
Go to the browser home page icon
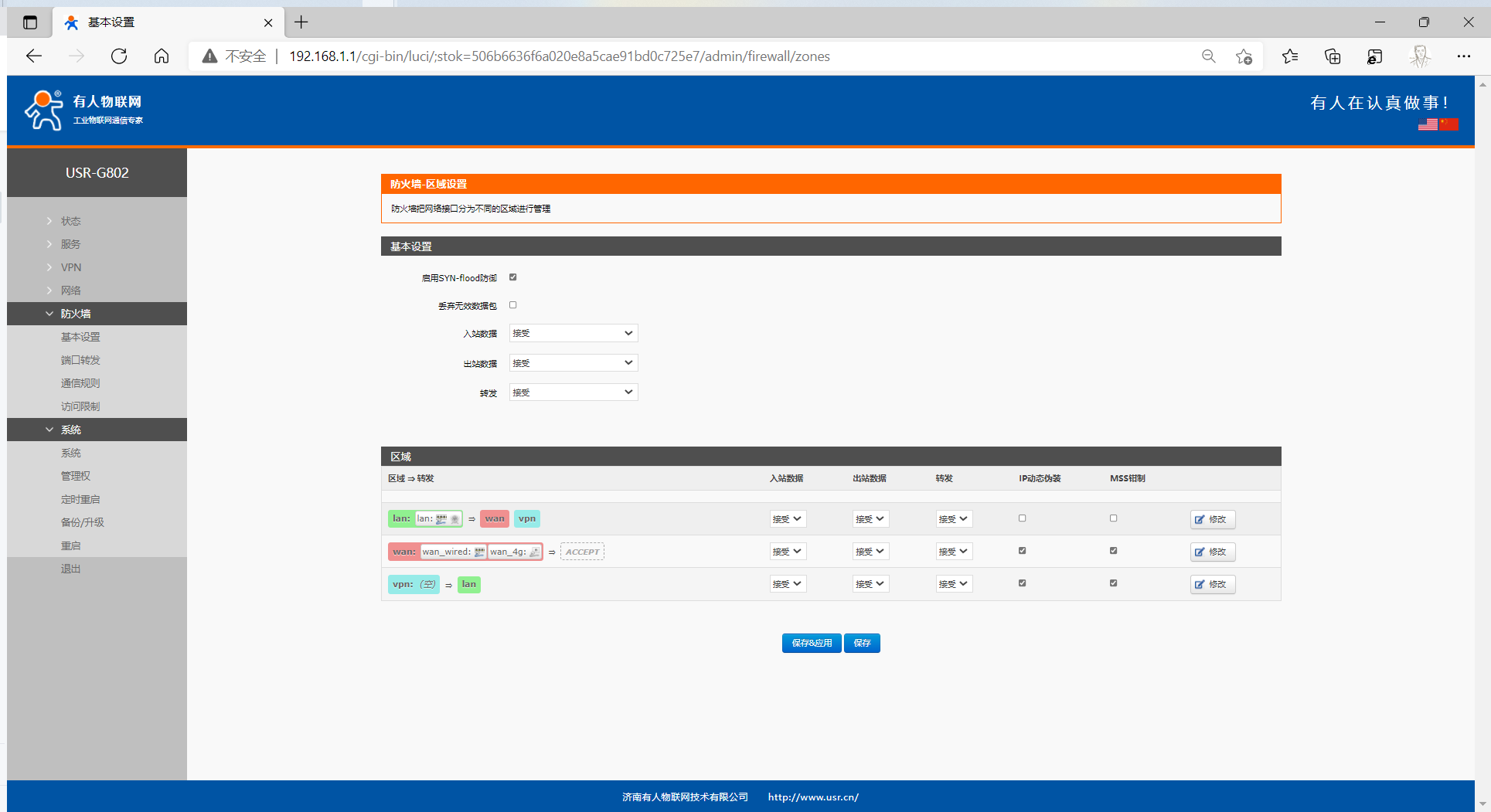click(162, 56)
